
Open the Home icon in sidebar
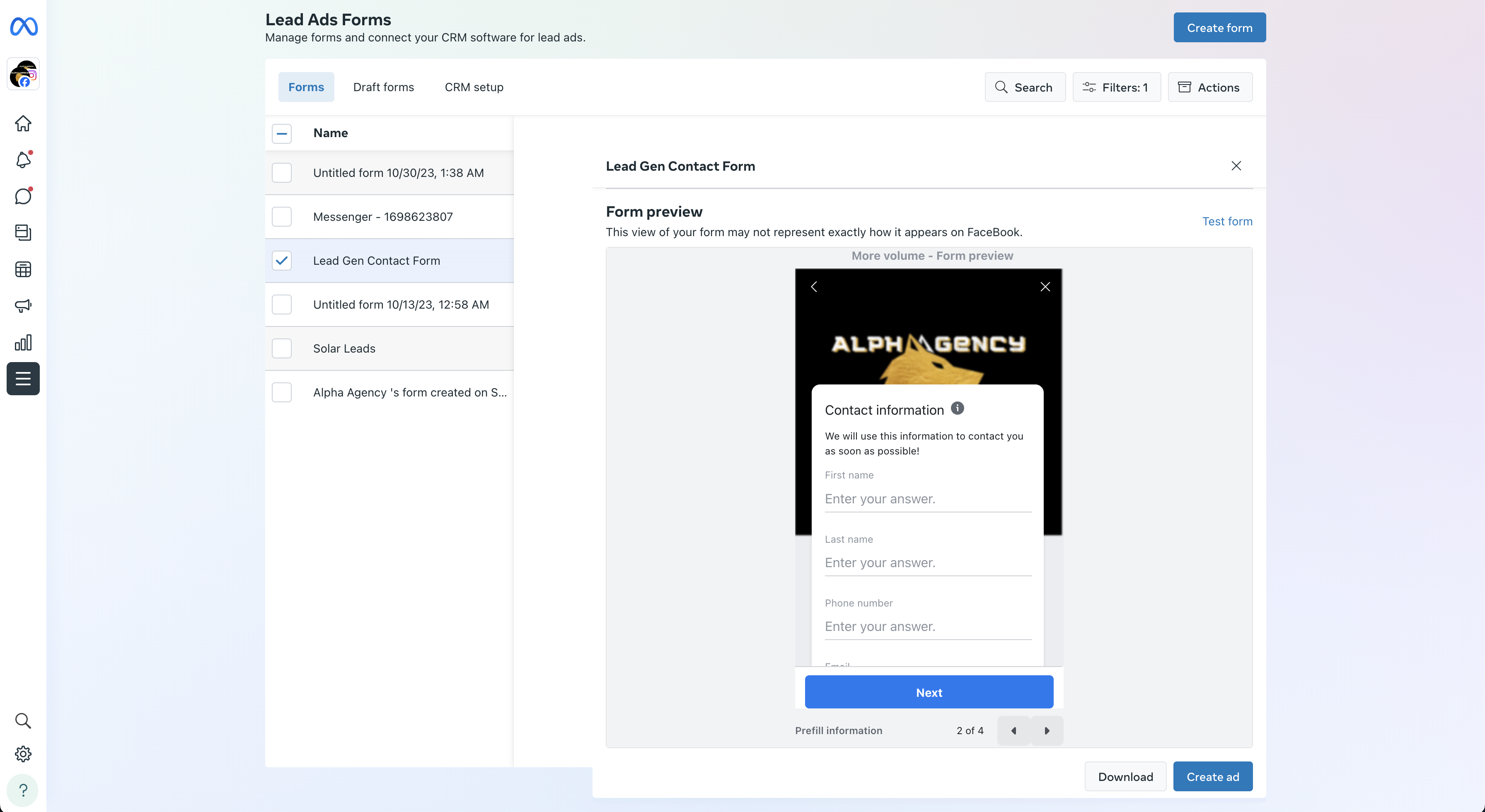[x=23, y=123]
